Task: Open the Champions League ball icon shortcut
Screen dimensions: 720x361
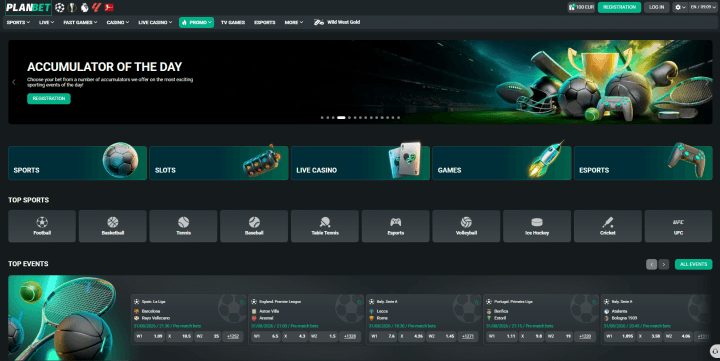Action: click(x=60, y=7)
